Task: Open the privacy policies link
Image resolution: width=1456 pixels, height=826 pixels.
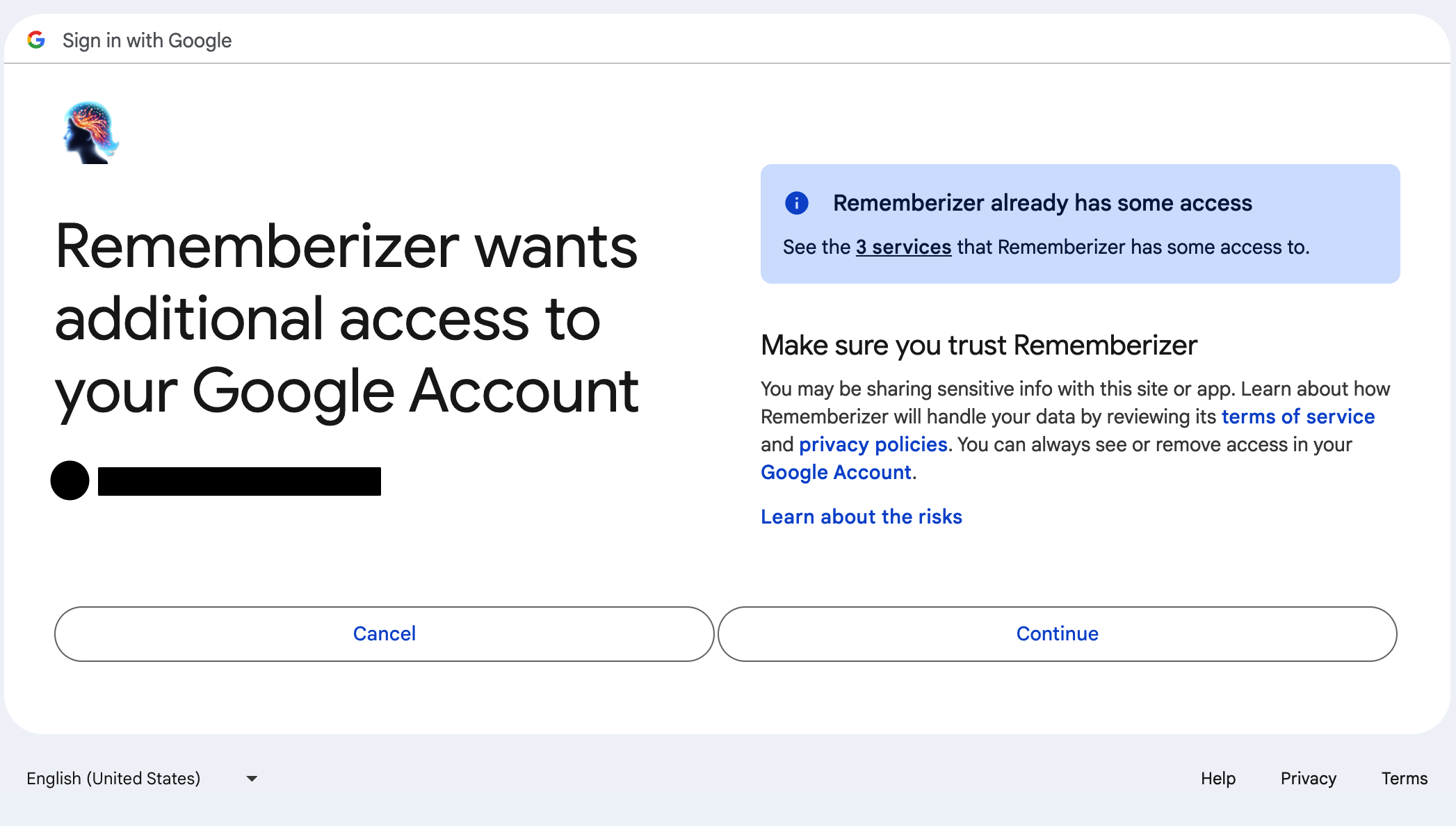Action: coord(873,444)
